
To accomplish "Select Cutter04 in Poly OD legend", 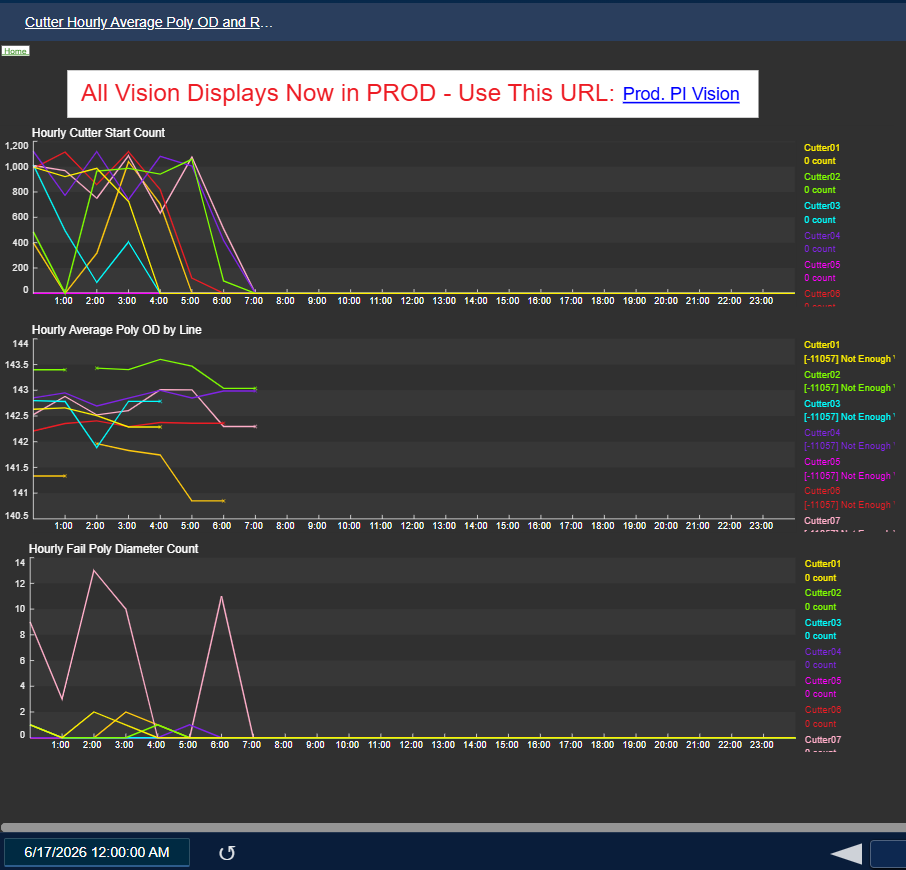I will point(822,433).
